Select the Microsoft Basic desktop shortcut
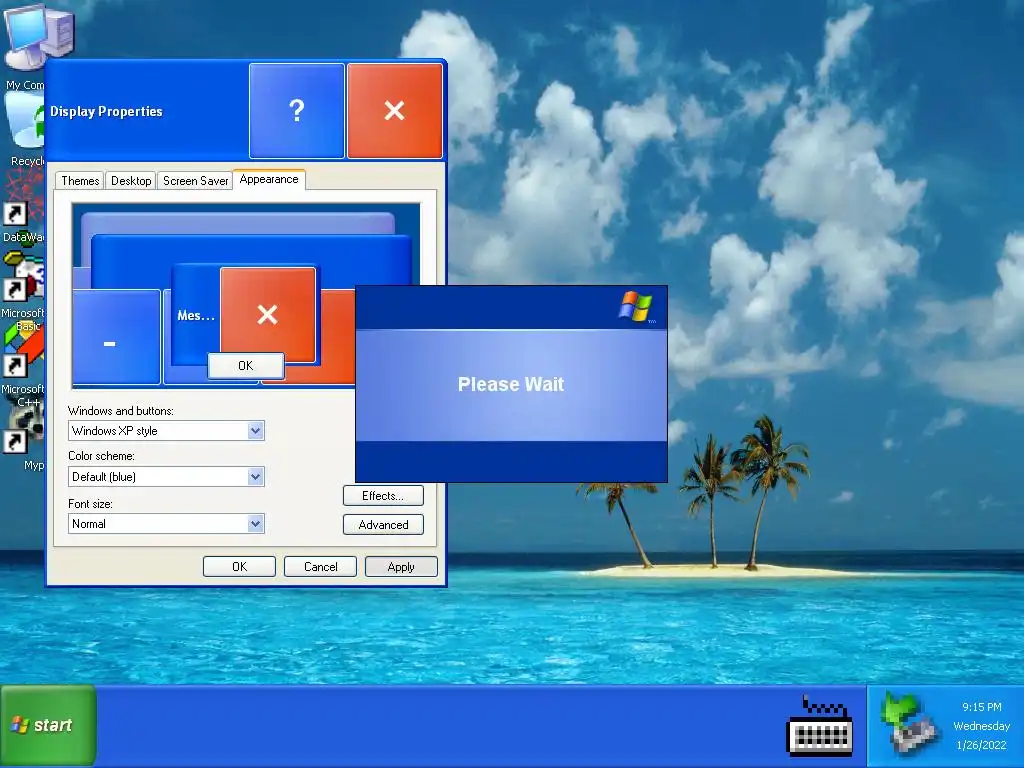 [x=24, y=292]
